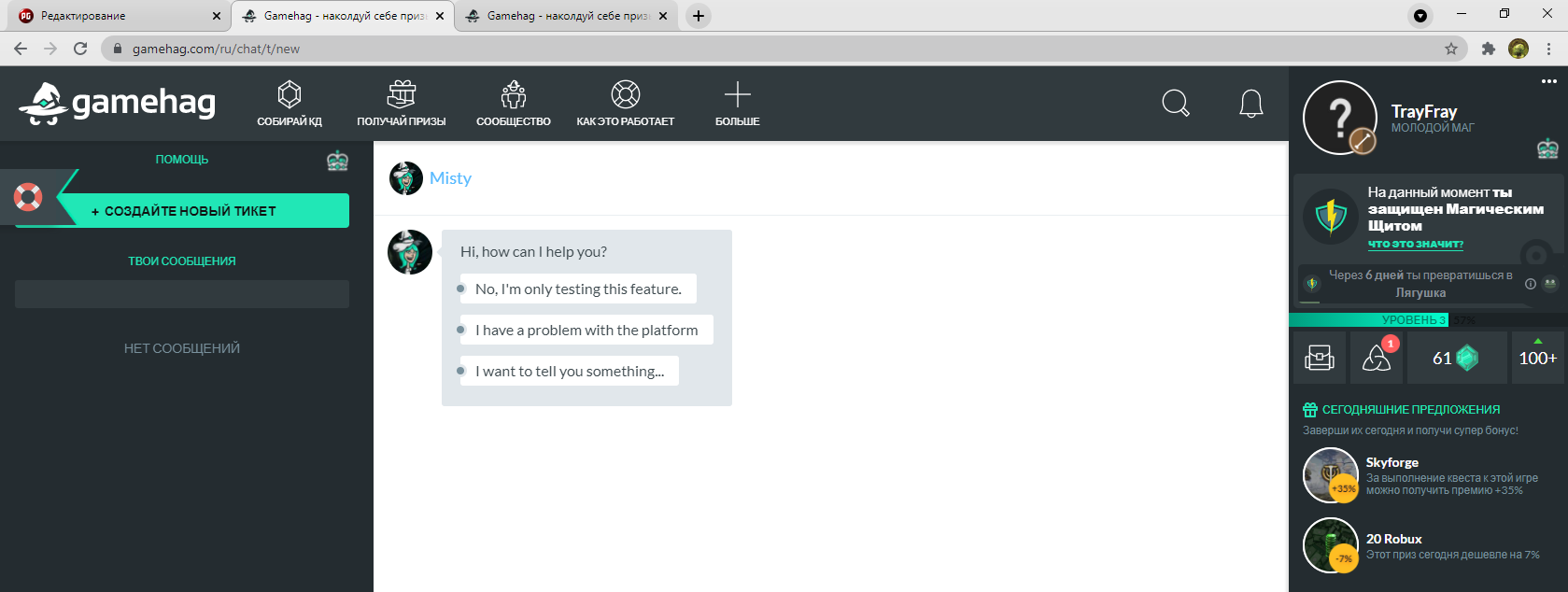Open the tab search dropdown arrow
This screenshot has height=592, width=1568.
pos(1420,16)
